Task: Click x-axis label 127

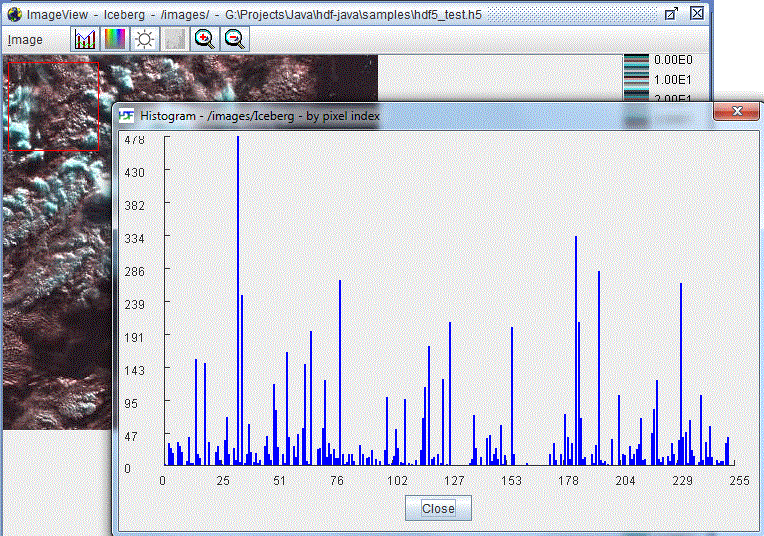Action: (454, 481)
